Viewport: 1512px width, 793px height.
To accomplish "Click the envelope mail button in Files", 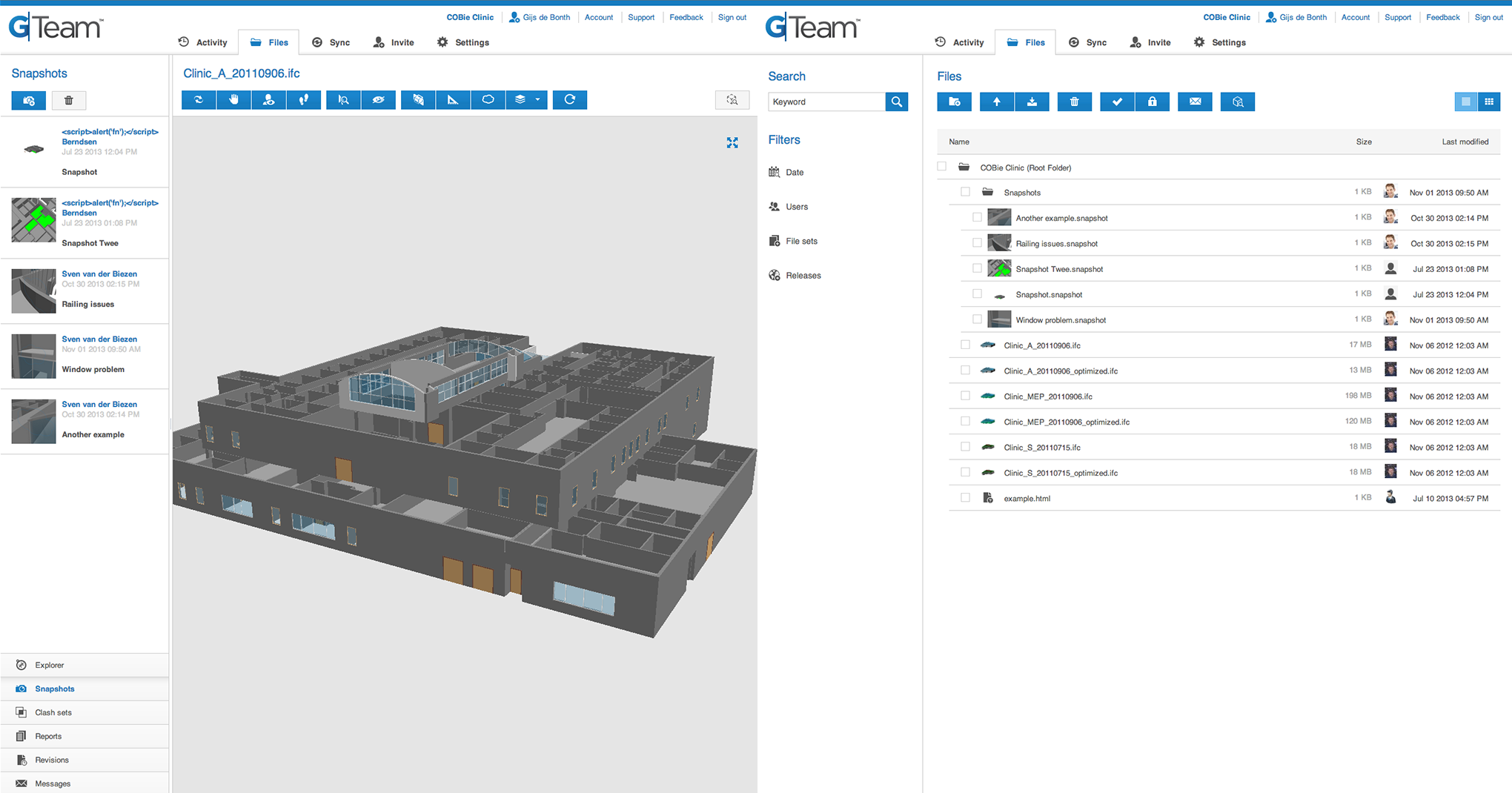I will coord(1195,102).
